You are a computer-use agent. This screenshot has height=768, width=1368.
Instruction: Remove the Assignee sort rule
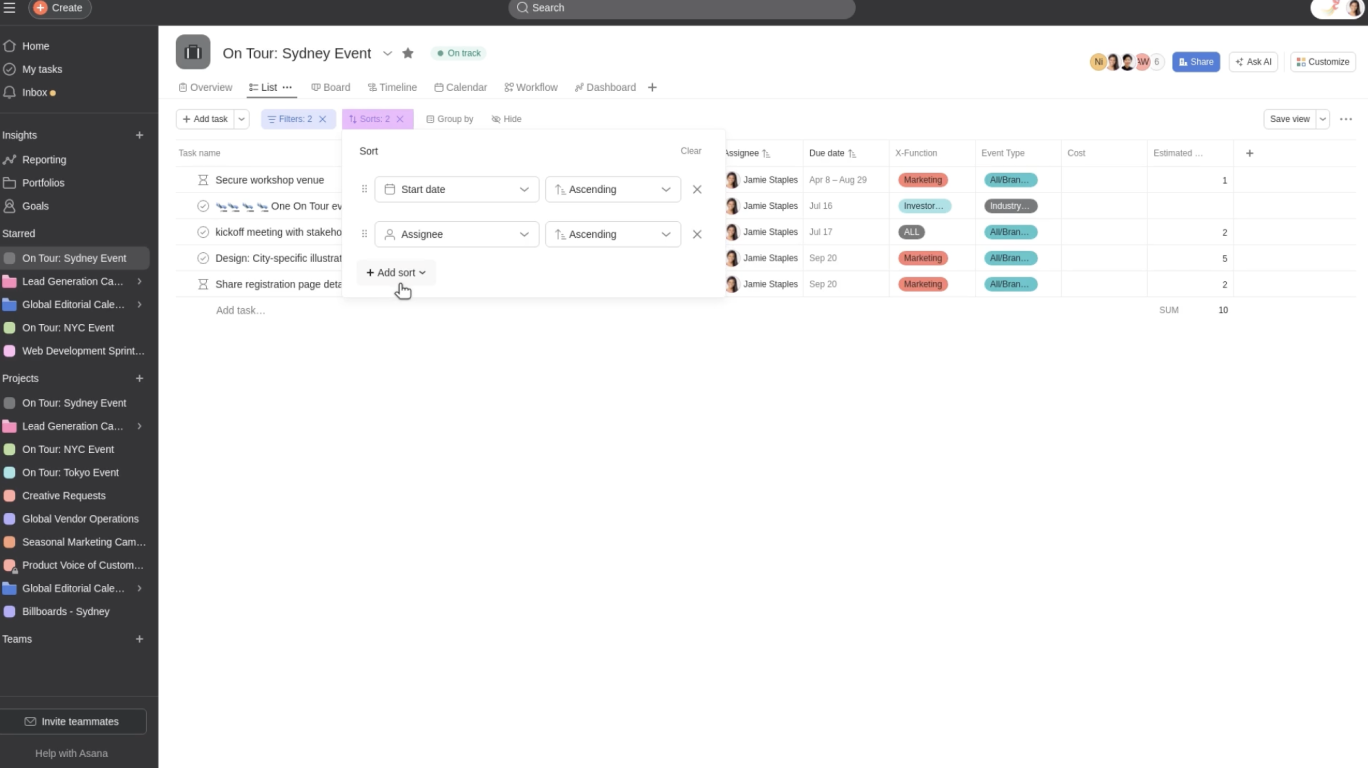(x=697, y=233)
